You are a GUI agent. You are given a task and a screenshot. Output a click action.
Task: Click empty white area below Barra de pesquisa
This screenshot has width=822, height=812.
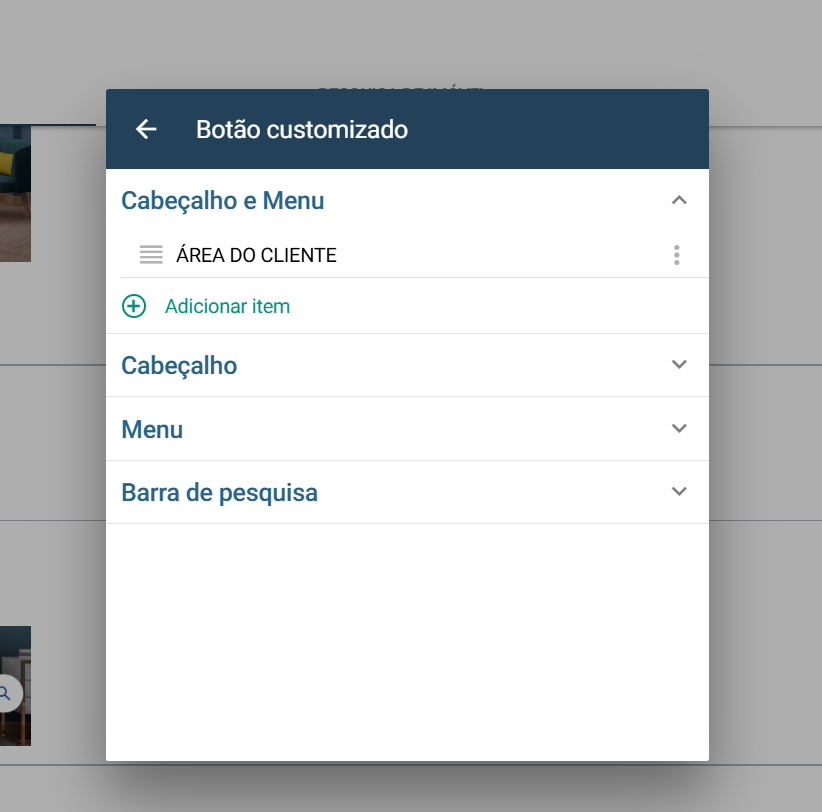point(407,642)
